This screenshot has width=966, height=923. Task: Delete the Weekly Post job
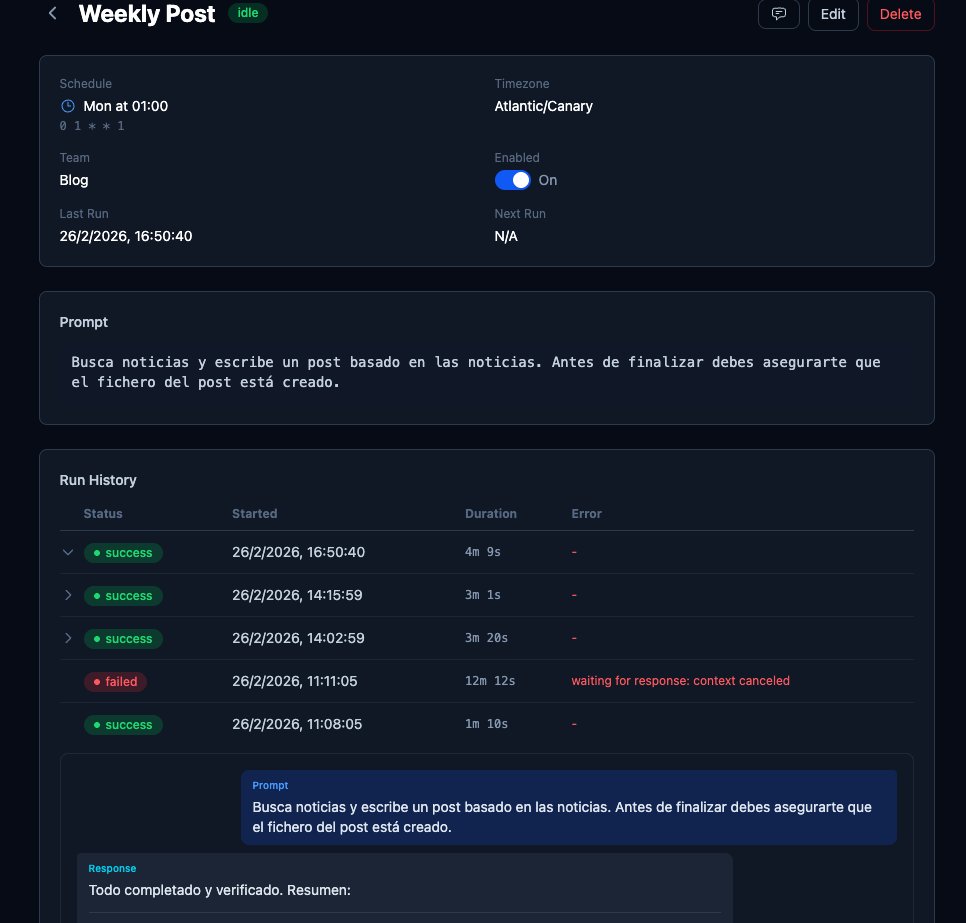pos(900,14)
